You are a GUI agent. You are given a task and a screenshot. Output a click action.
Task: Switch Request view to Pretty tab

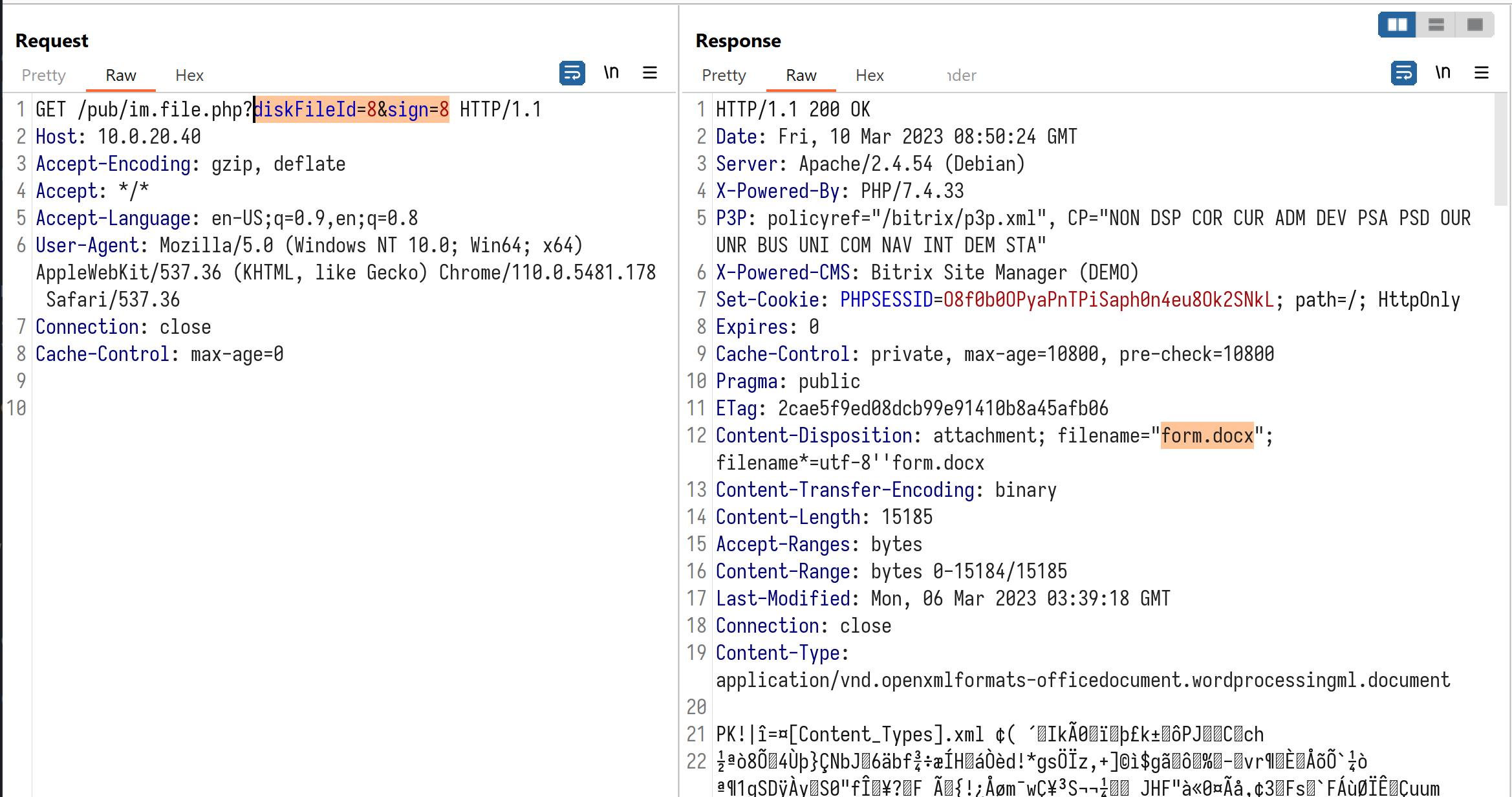click(x=43, y=76)
